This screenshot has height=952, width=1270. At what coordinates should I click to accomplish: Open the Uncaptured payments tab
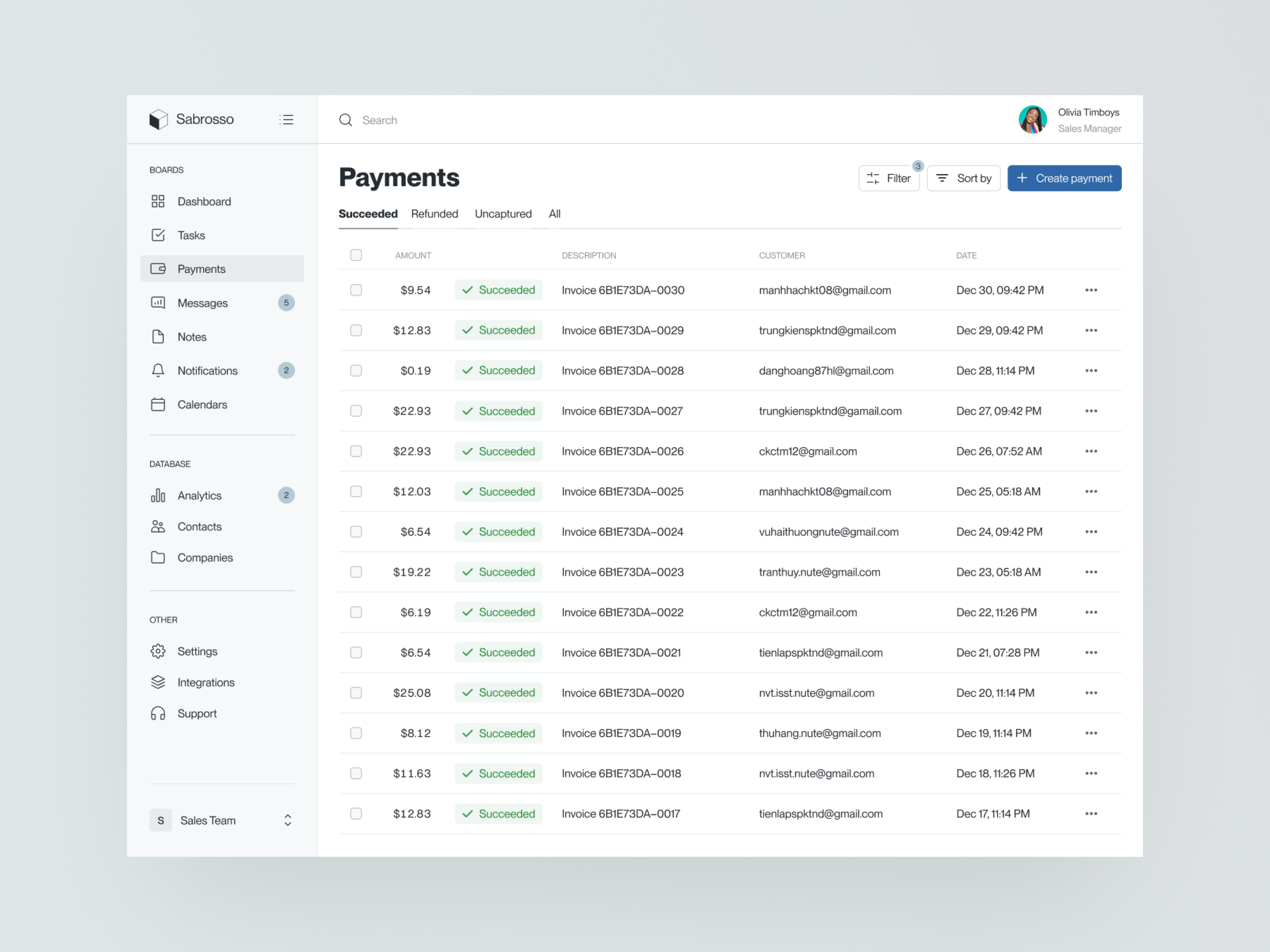pos(503,213)
